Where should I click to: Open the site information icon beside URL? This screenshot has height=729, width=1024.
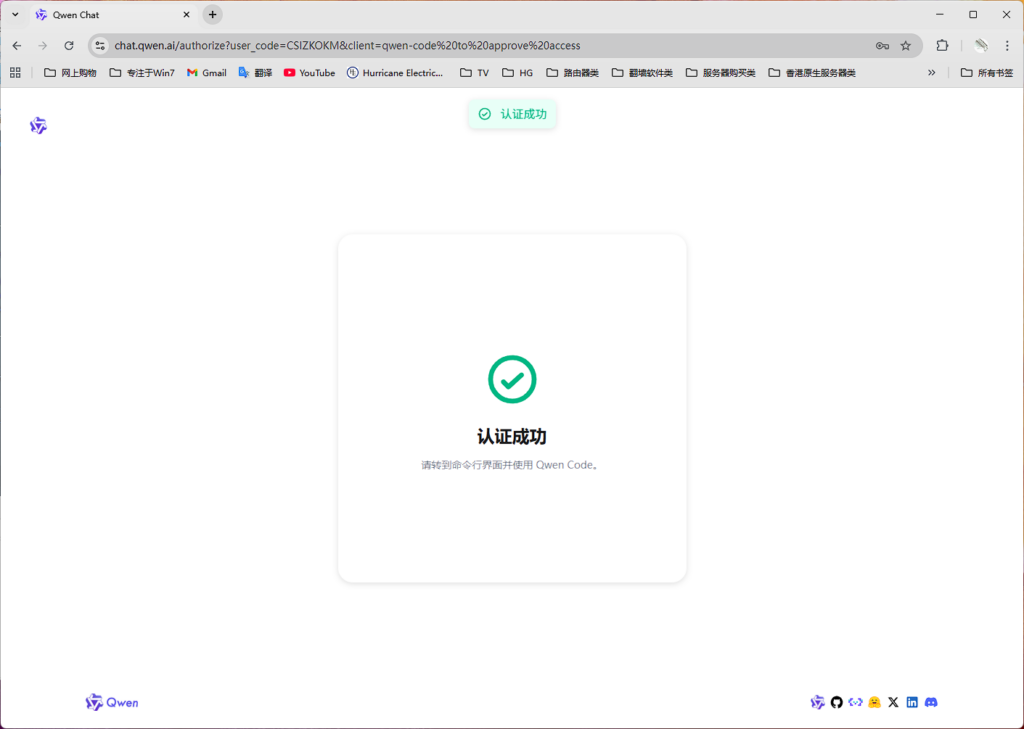pyautogui.click(x=99, y=45)
